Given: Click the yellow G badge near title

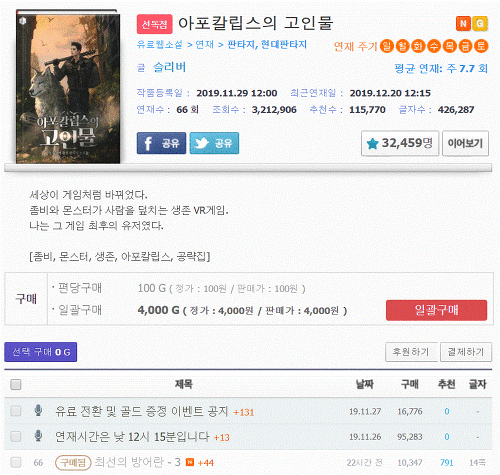Looking at the screenshot, I should pyautogui.click(x=480, y=24).
